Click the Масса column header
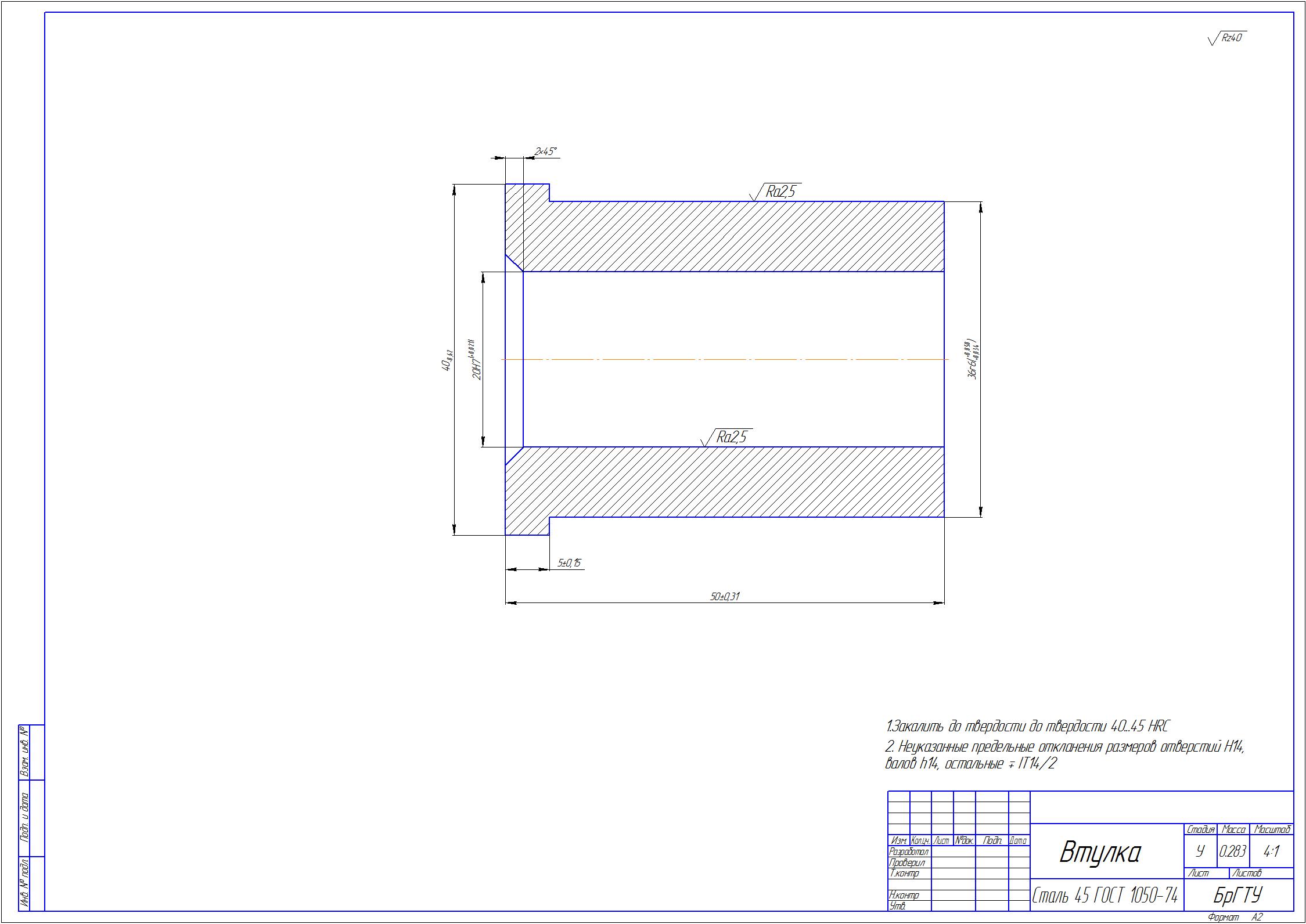Screen dimensions: 1306x924 point(1233,829)
